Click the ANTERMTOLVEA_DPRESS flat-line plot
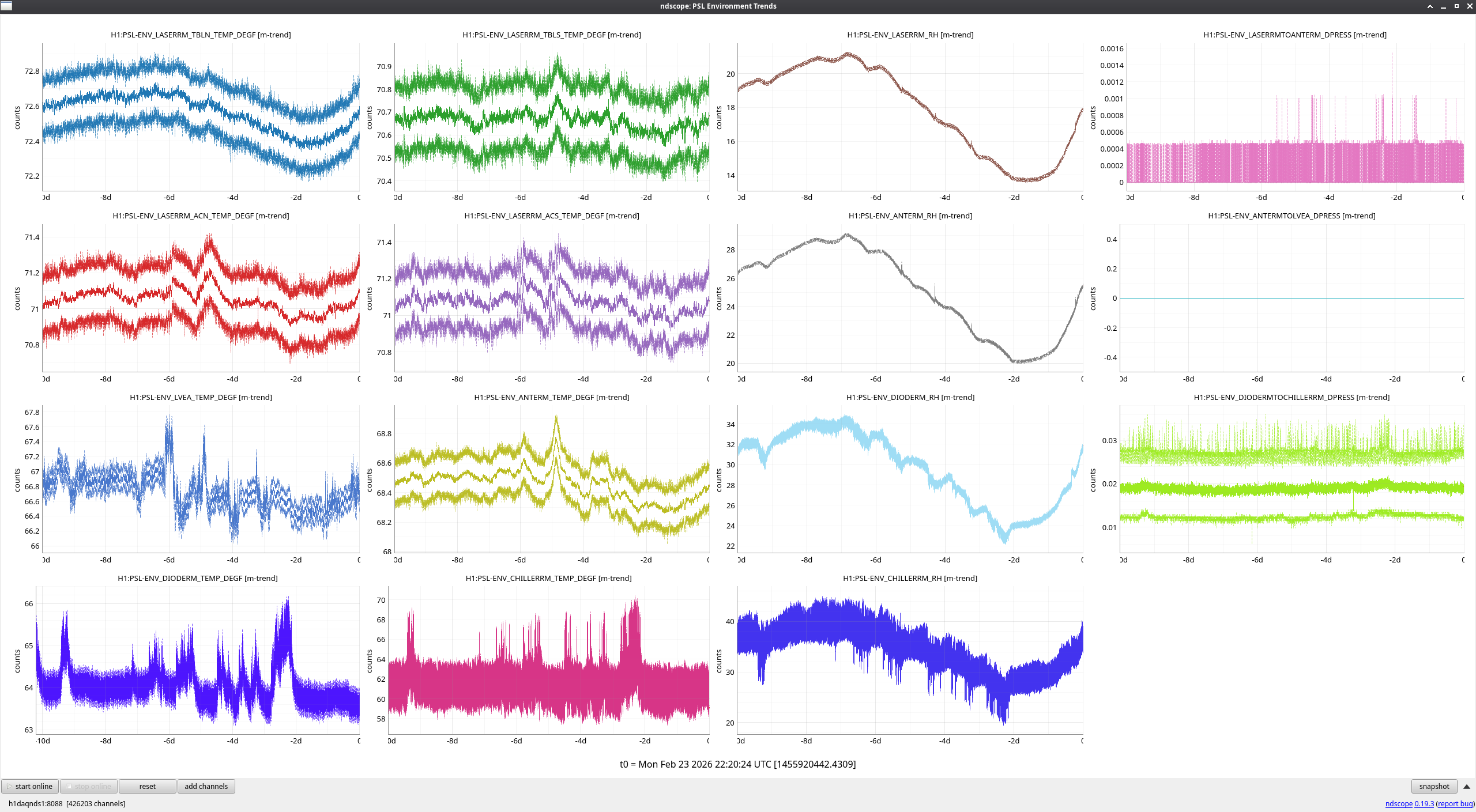Viewport: 1476px width, 812px height. (x=1291, y=298)
